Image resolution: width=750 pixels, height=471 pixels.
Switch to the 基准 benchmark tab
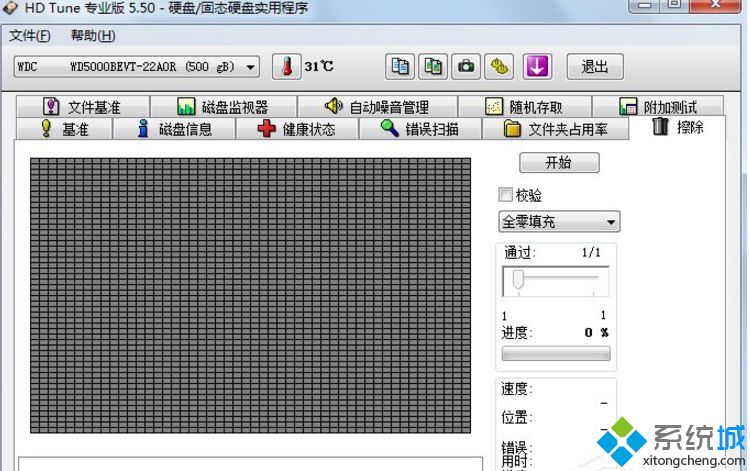64,129
